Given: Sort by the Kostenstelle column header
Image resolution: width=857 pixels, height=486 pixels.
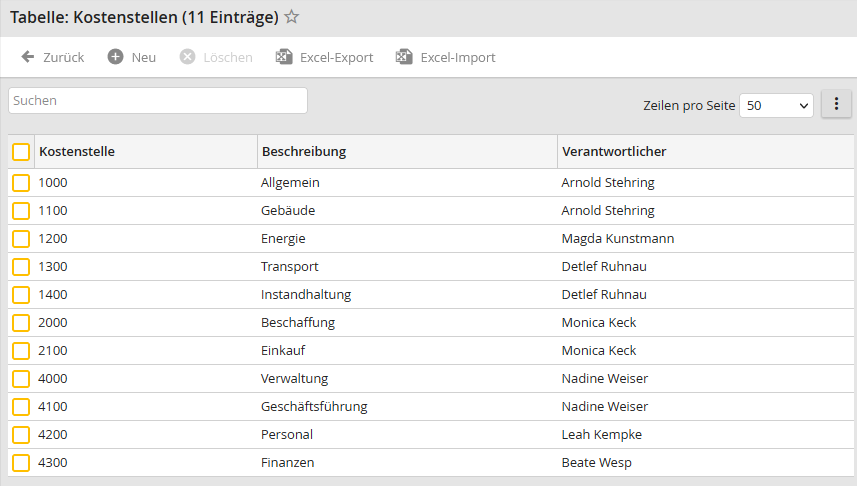Looking at the screenshot, I should [77, 152].
